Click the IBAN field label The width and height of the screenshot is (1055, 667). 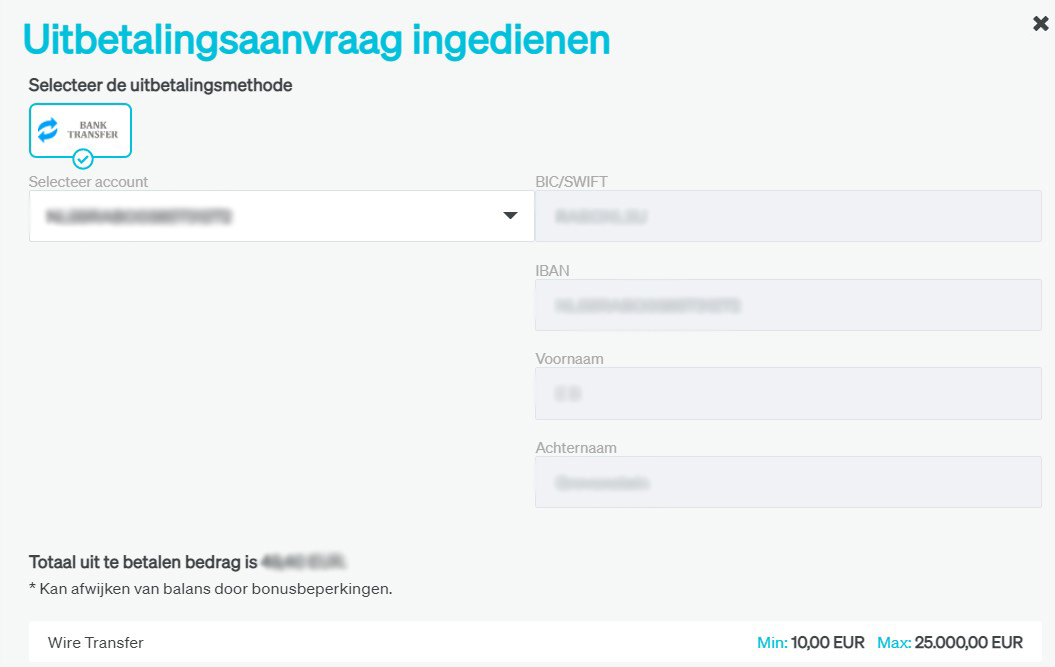[x=553, y=271]
